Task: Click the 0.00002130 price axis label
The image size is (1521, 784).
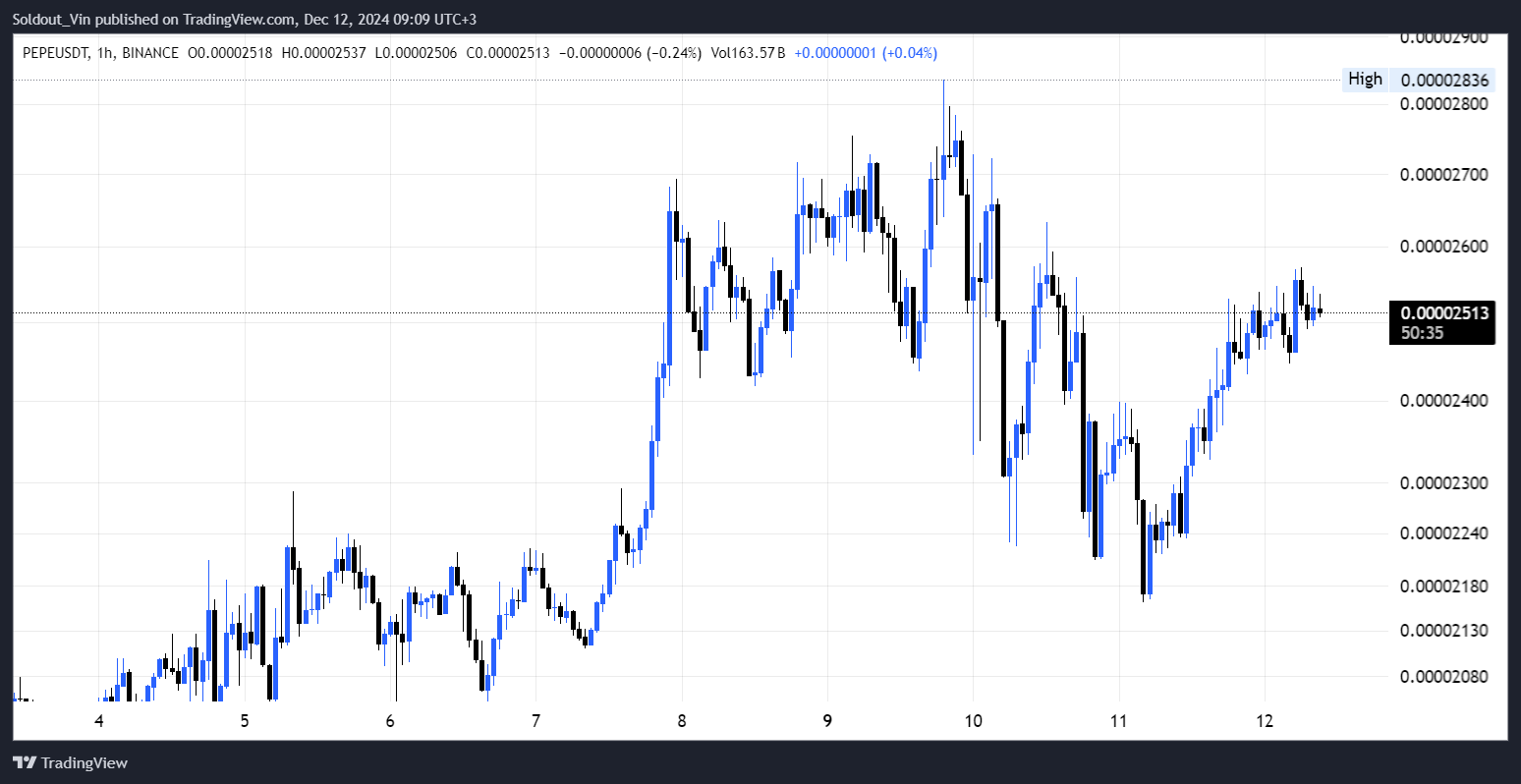Action: (x=1444, y=630)
